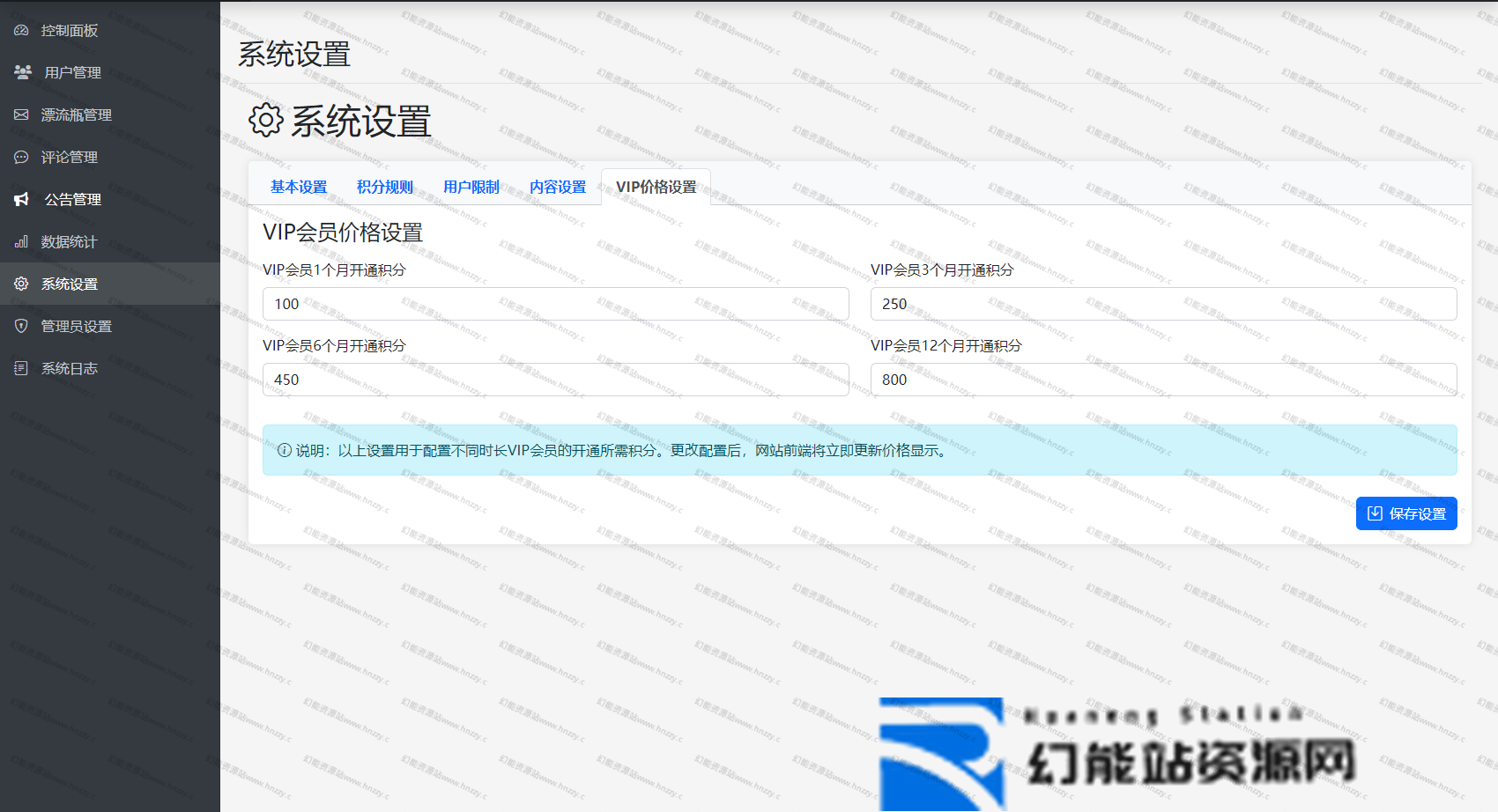Open 用户管理 in the sidebar
Image resolution: width=1498 pixels, height=812 pixels.
click(x=110, y=72)
